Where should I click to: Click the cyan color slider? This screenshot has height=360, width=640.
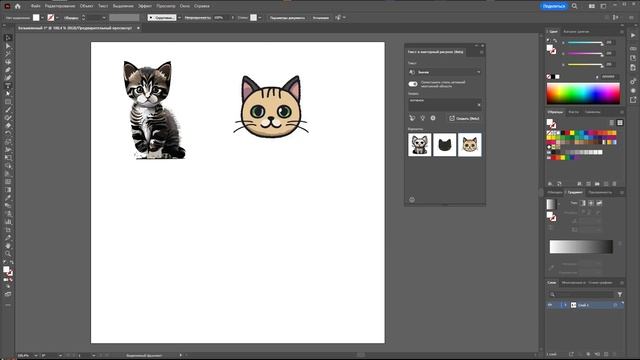[x=584, y=42]
